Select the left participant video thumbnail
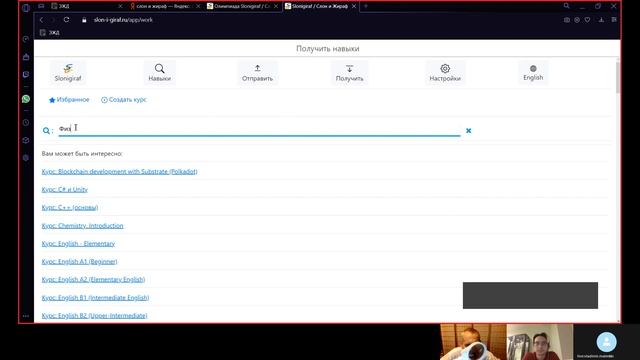 pyautogui.click(x=473, y=342)
